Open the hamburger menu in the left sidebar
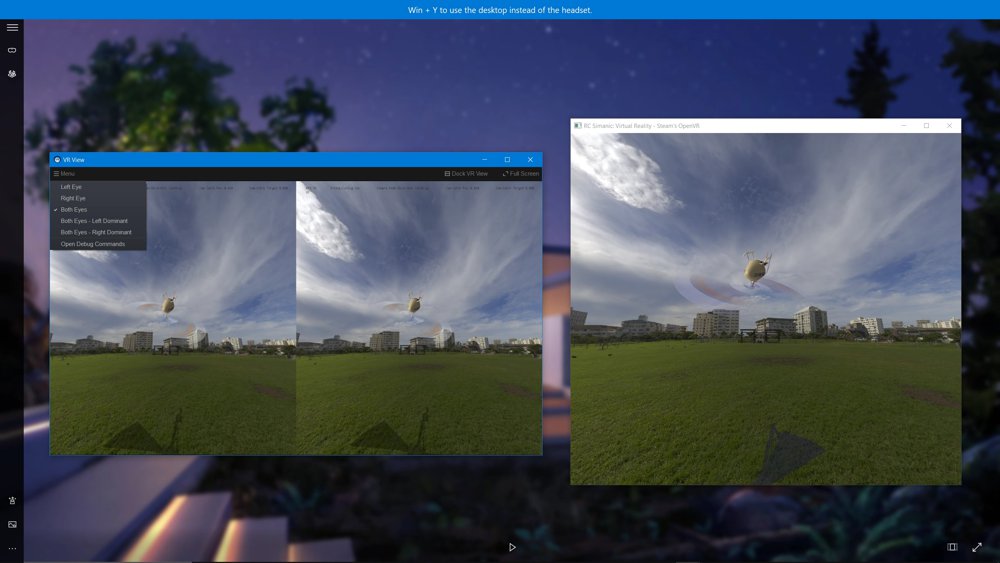Image resolution: width=1000 pixels, height=563 pixels. pos(12,27)
